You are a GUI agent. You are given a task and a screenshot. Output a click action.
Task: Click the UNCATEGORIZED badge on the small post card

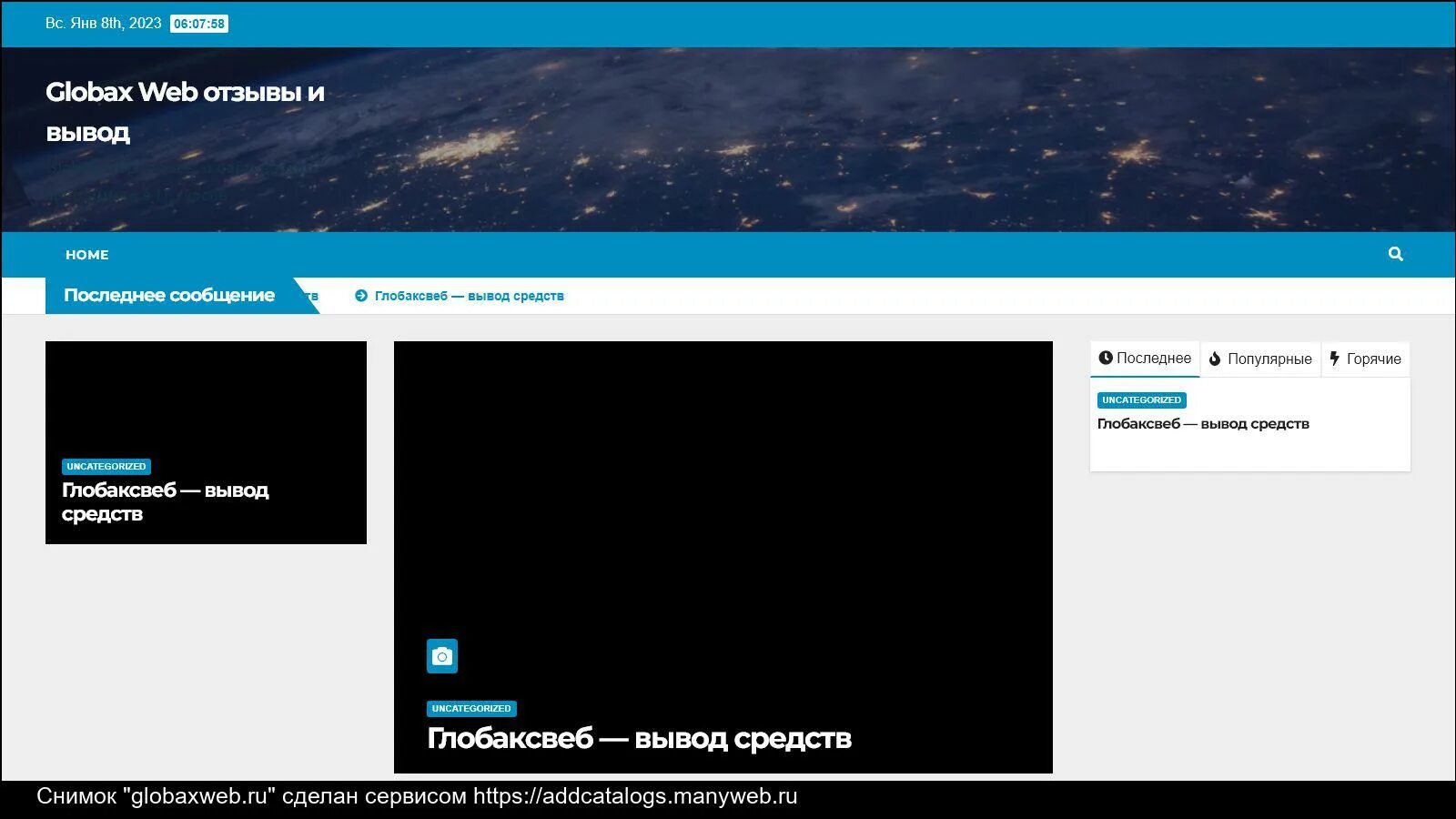pos(106,467)
